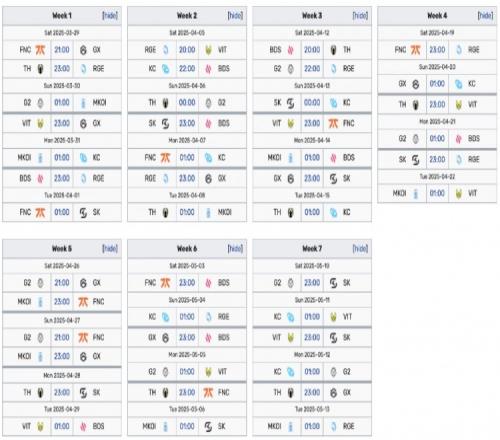This screenshot has height=440, width=500.
Task: Collapse Week 1 with its hide toggle
Action: coord(110,15)
